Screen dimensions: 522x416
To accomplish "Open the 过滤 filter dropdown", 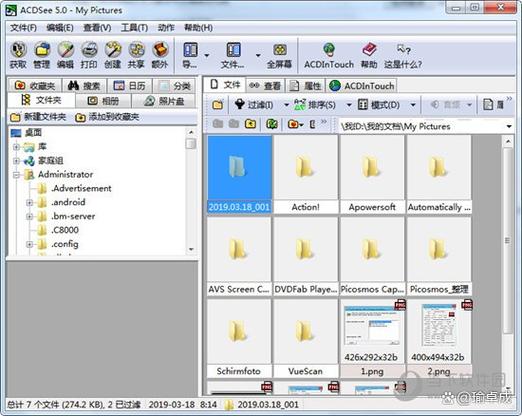I will 286,105.
